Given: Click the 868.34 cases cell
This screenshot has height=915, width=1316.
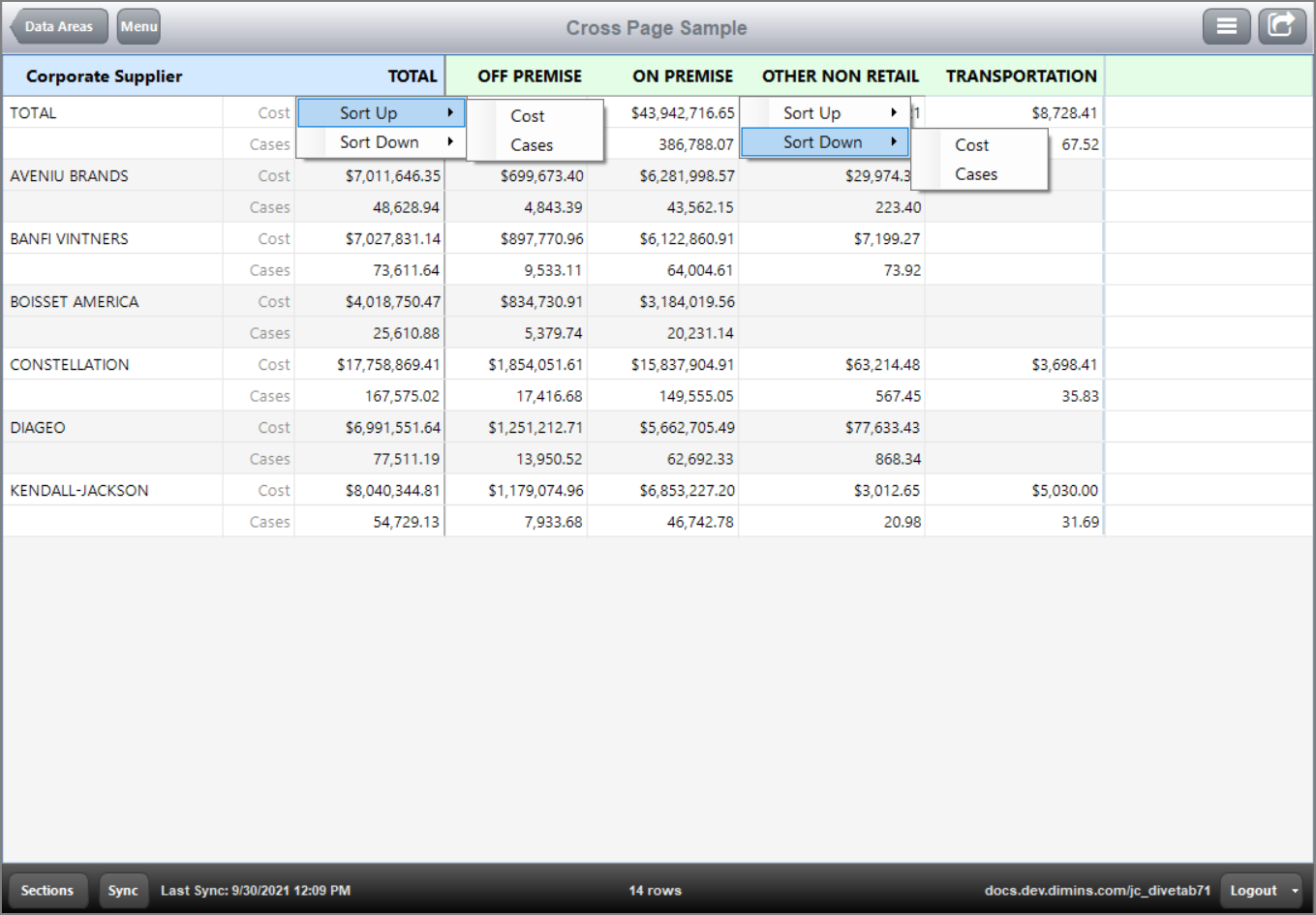Looking at the screenshot, I should (x=898, y=459).
